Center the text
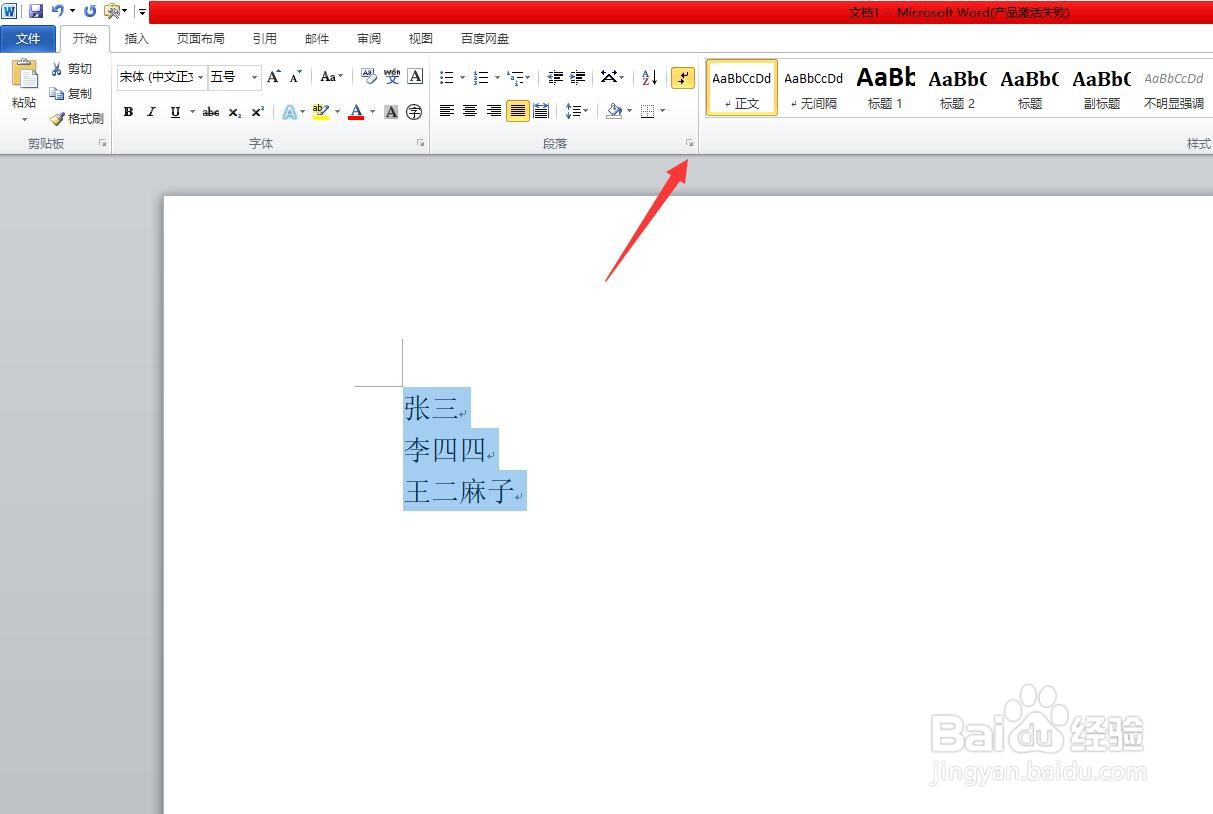 click(470, 111)
